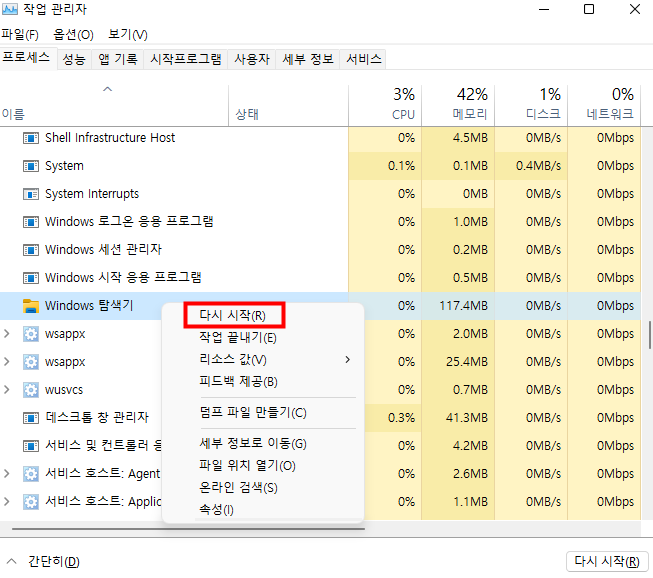The width and height of the screenshot is (653, 578).
Task: Choose 피드백 제공(B) in the context menu
Action: click(x=238, y=381)
